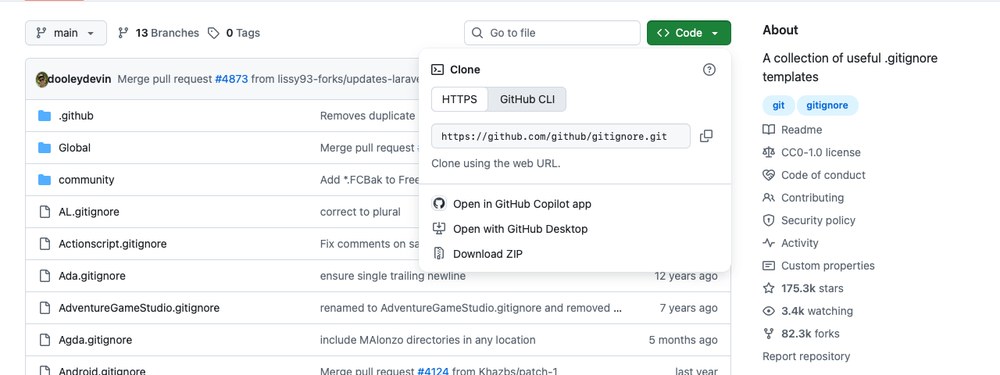Open pull request #4873 link
This screenshot has height=375, width=1000.
(x=231, y=80)
